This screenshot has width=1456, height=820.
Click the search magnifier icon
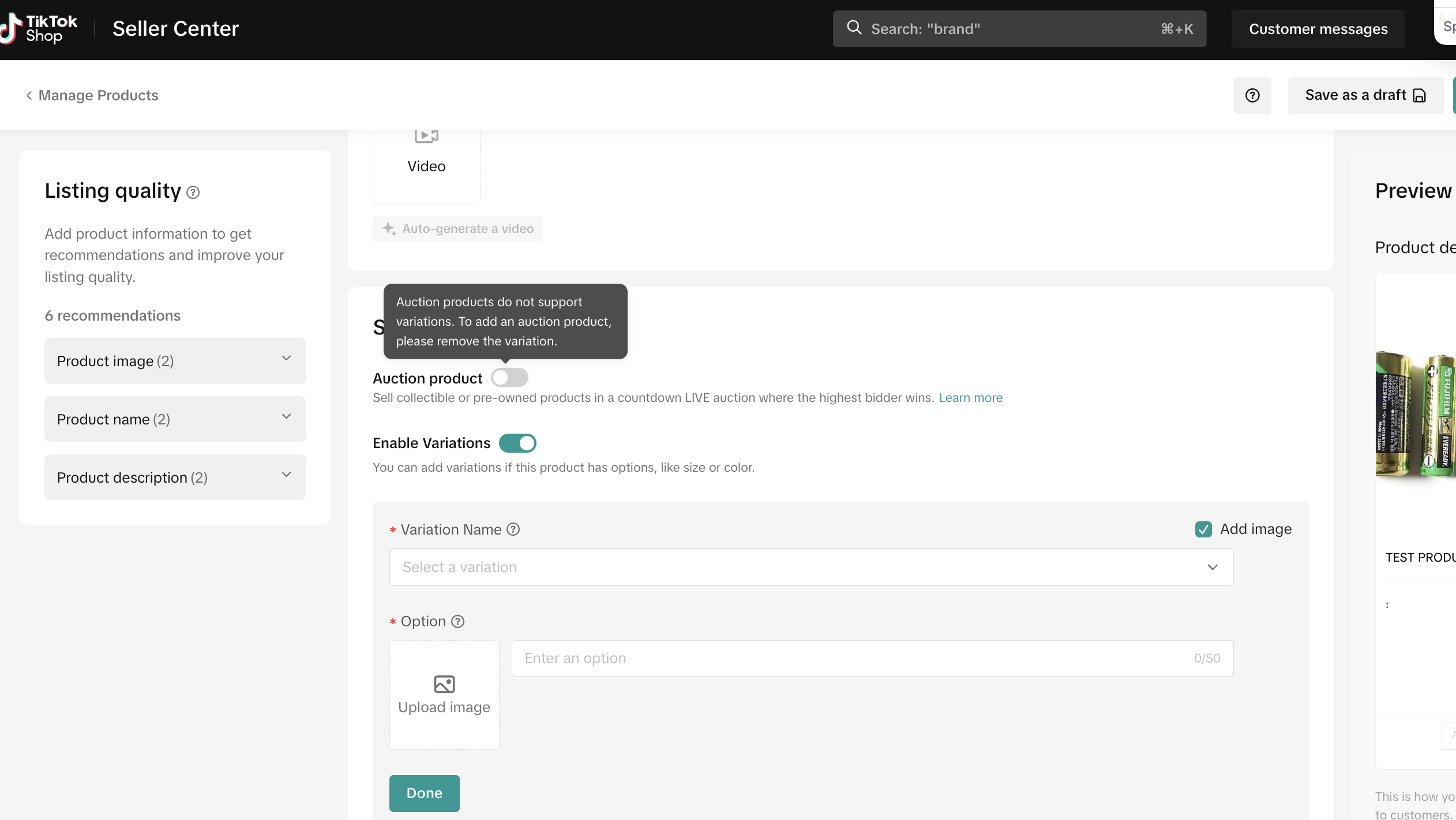[x=854, y=28]
